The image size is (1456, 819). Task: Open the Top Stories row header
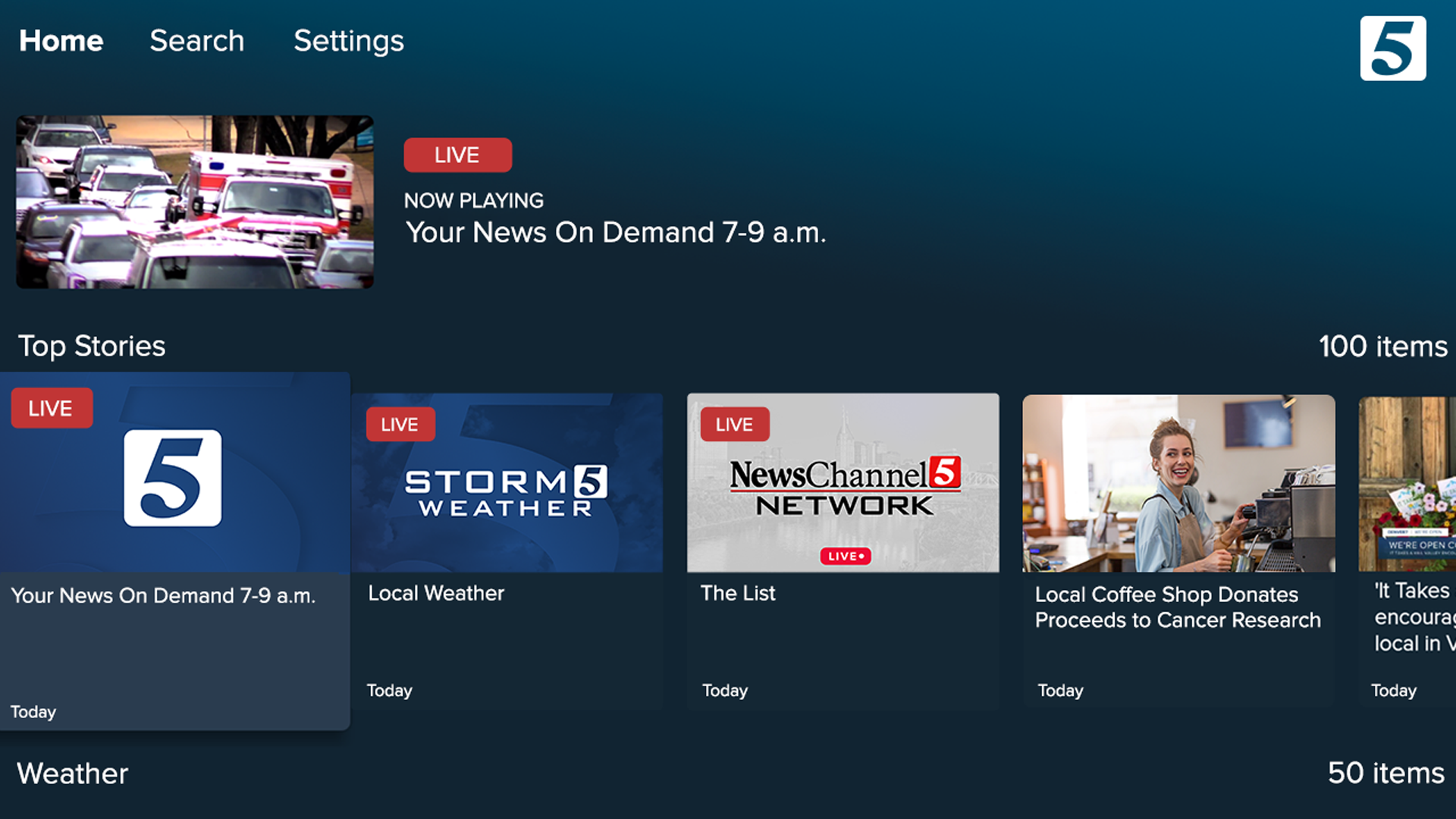click(93, 347)
